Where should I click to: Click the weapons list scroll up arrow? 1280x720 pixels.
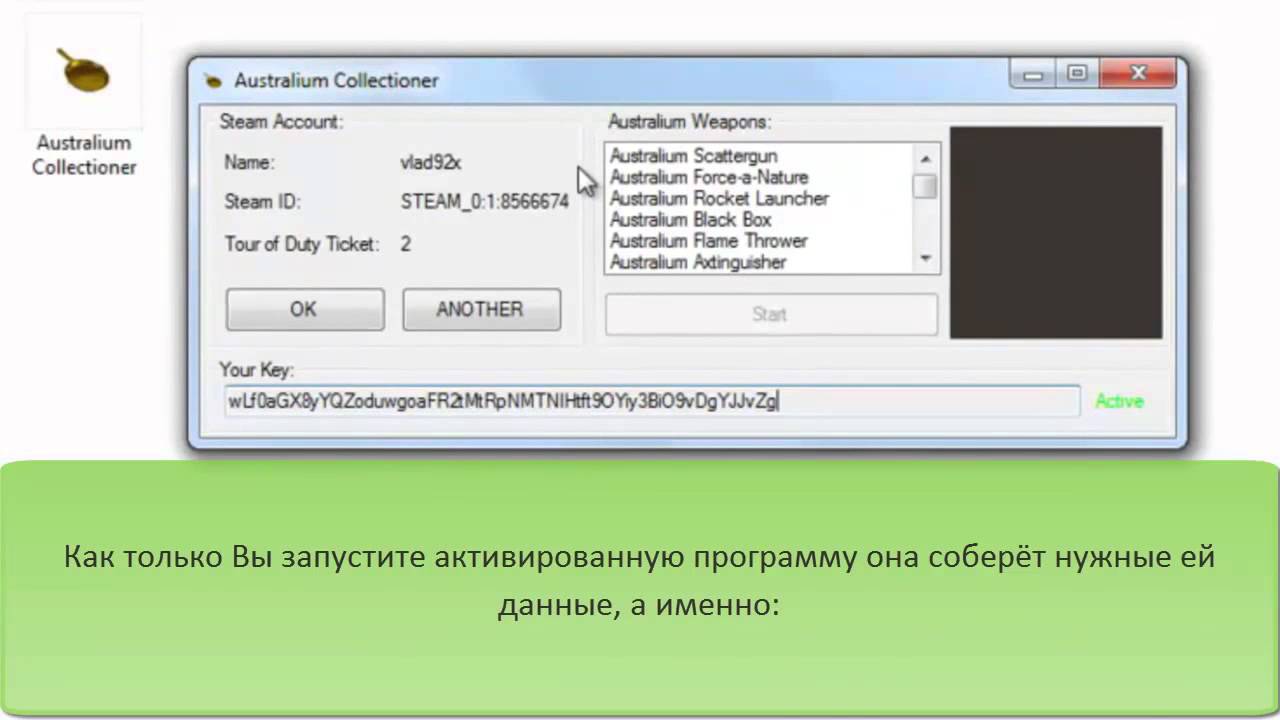click(925, 158)
